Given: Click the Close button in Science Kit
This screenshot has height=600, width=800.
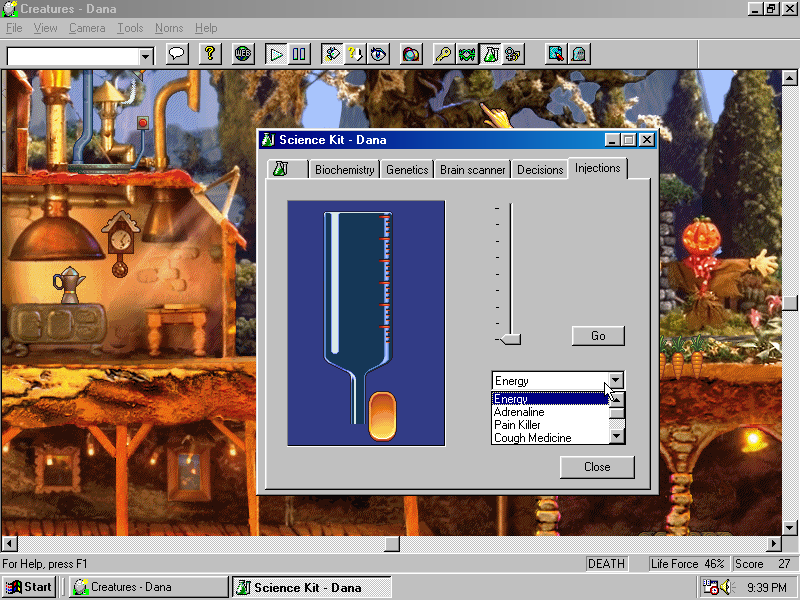Looking at the screenshot, I should (597, 467).
